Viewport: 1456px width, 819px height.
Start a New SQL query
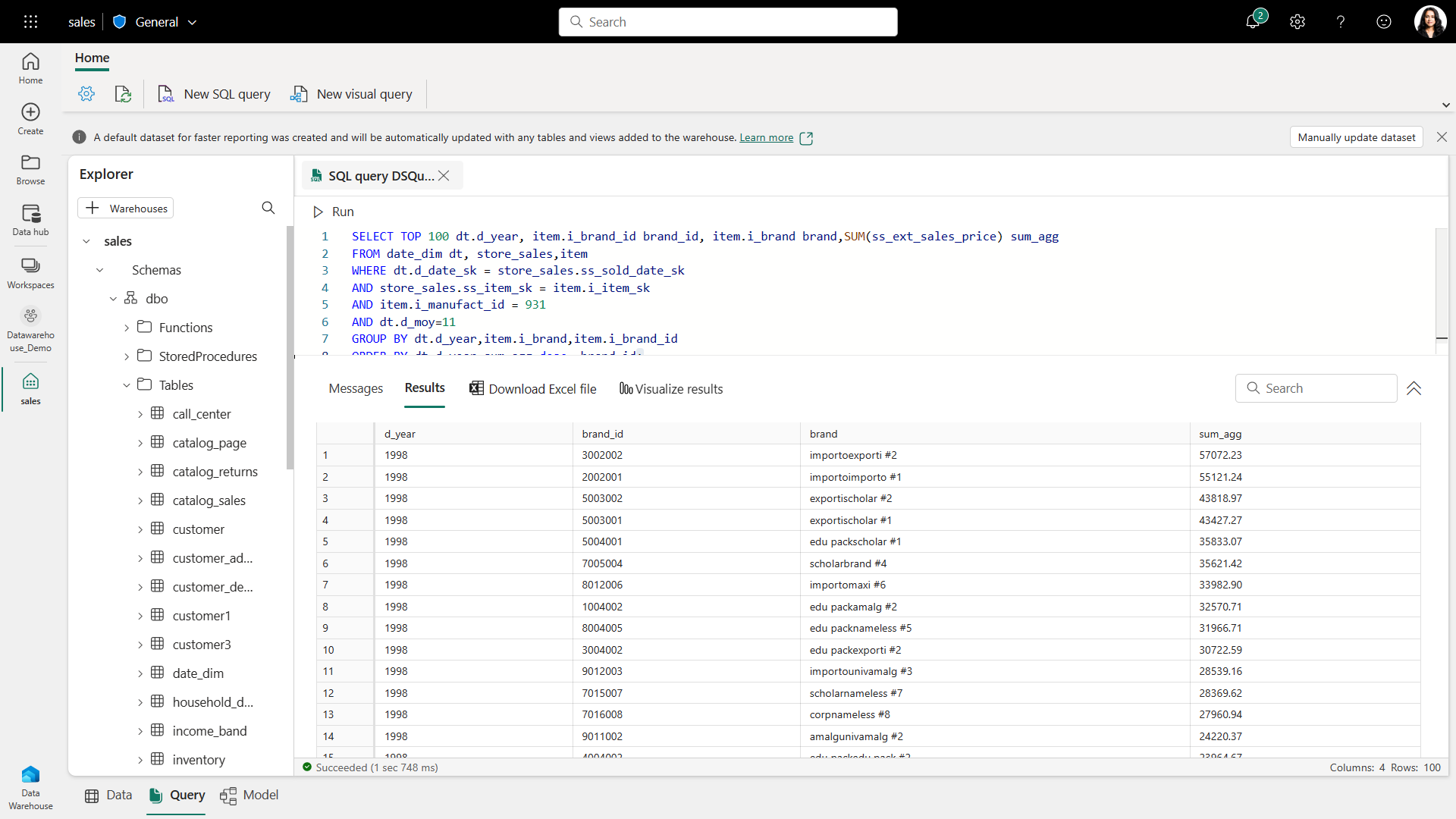[x=215, y=94]
